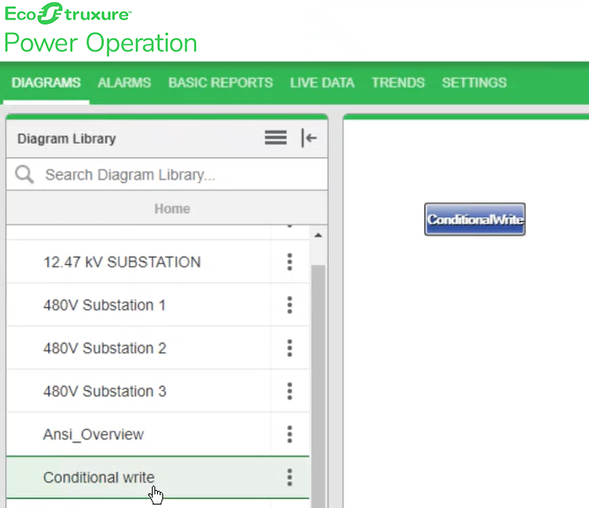Open the TRENDS tab
The height and width of the screenshot is (508, 589).
coord(398,83)
